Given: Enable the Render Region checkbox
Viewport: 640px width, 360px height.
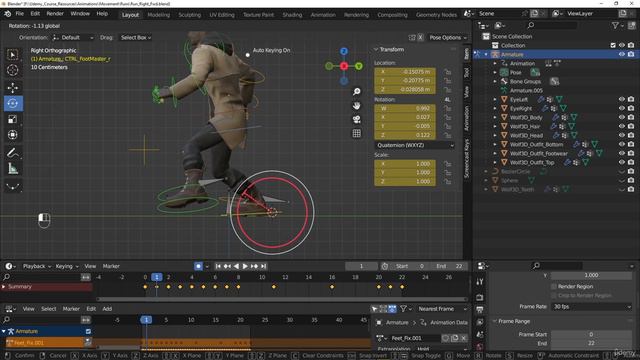Looking at the screenshot, I should [554, 287].
